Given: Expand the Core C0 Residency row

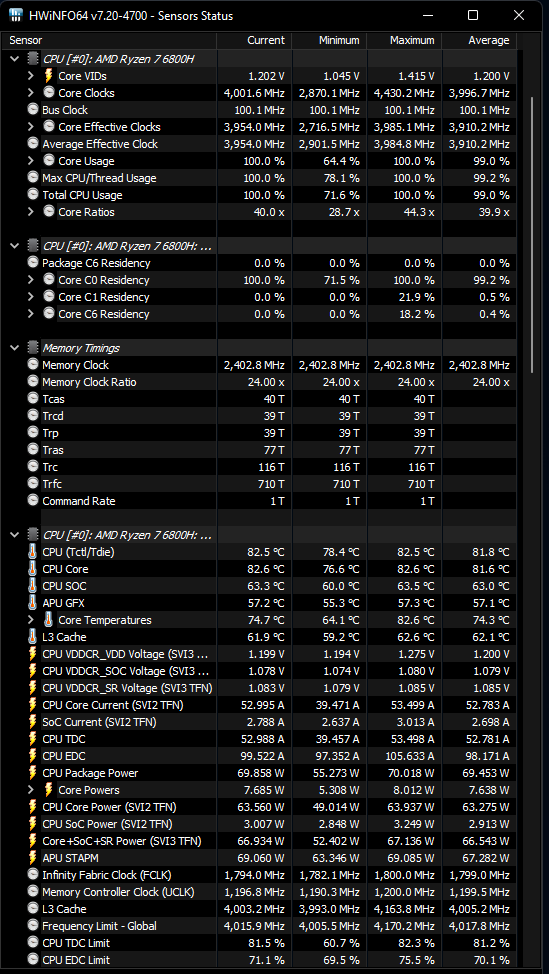Looking at the screenshot, I should pos(31,280).
